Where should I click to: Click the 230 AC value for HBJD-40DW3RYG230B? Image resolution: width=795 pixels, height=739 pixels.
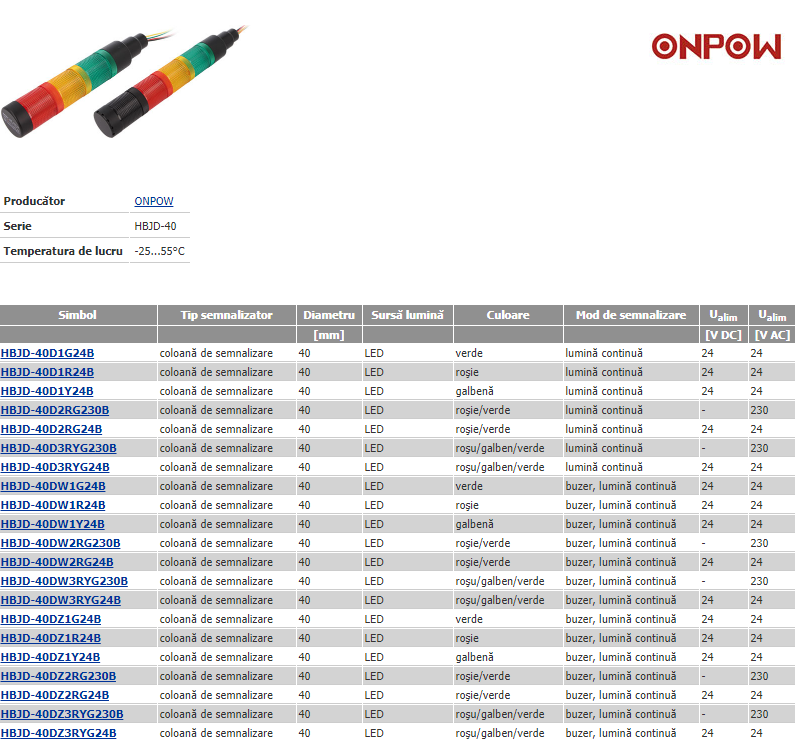(x=760, y=581)
